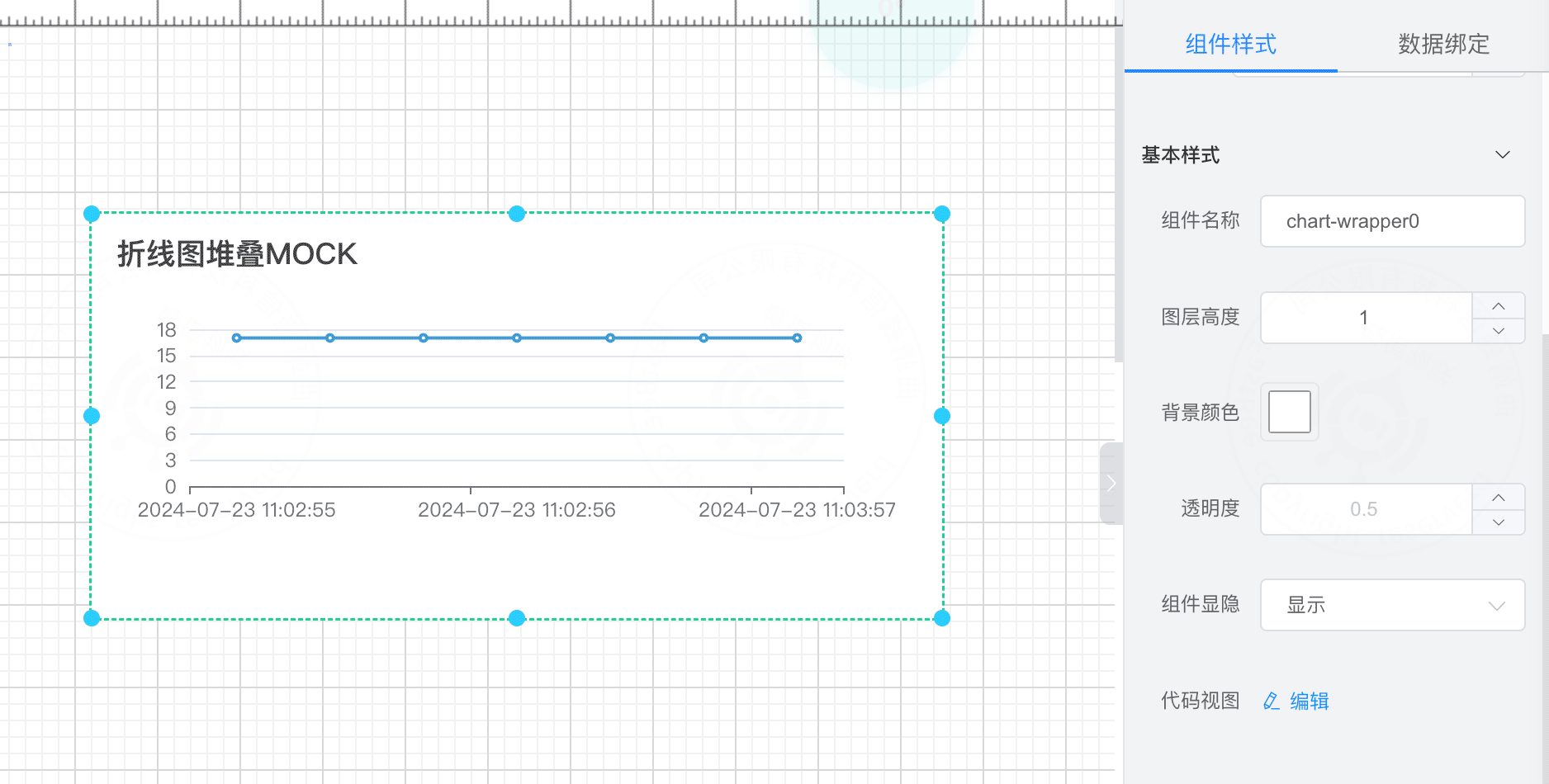Click the bottom-right resize handle of the chart
The width and height of the screenshot is (1549, 784).
click(942, 618)
